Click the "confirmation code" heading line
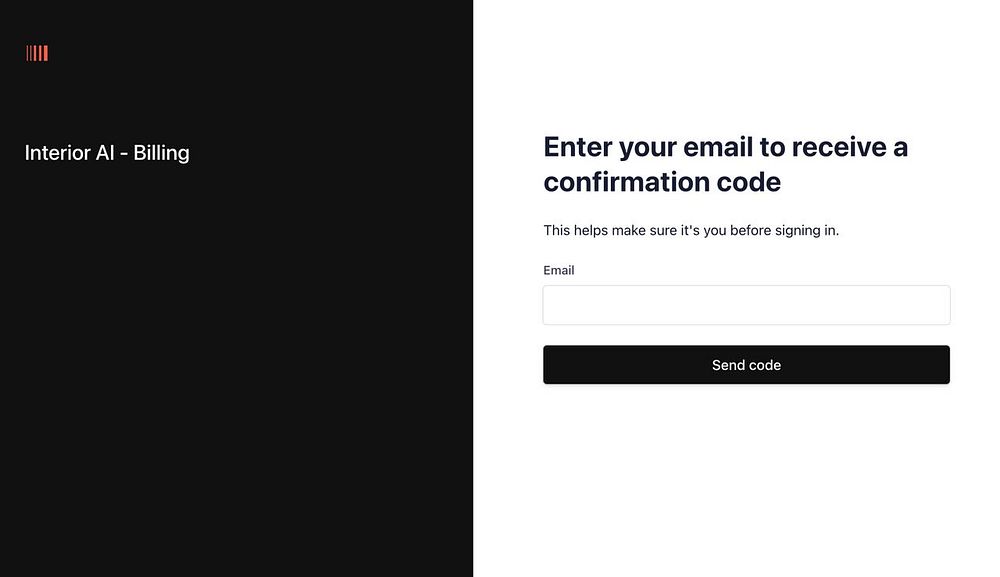 [661, 182]
